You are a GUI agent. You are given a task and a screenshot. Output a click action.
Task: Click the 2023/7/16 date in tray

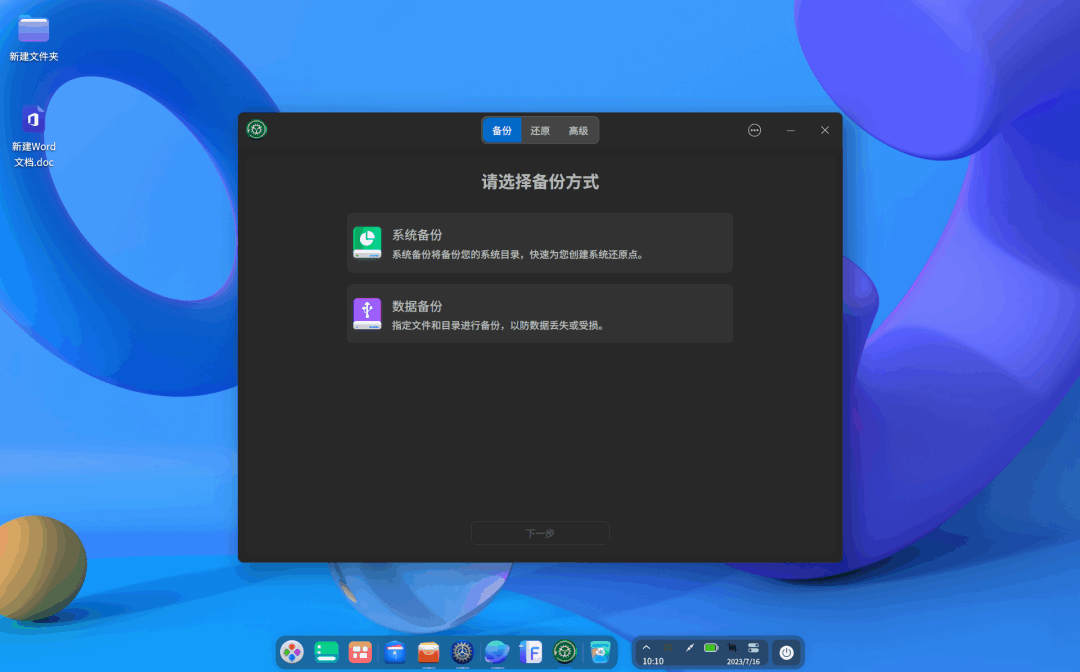[x=743, y=662]
